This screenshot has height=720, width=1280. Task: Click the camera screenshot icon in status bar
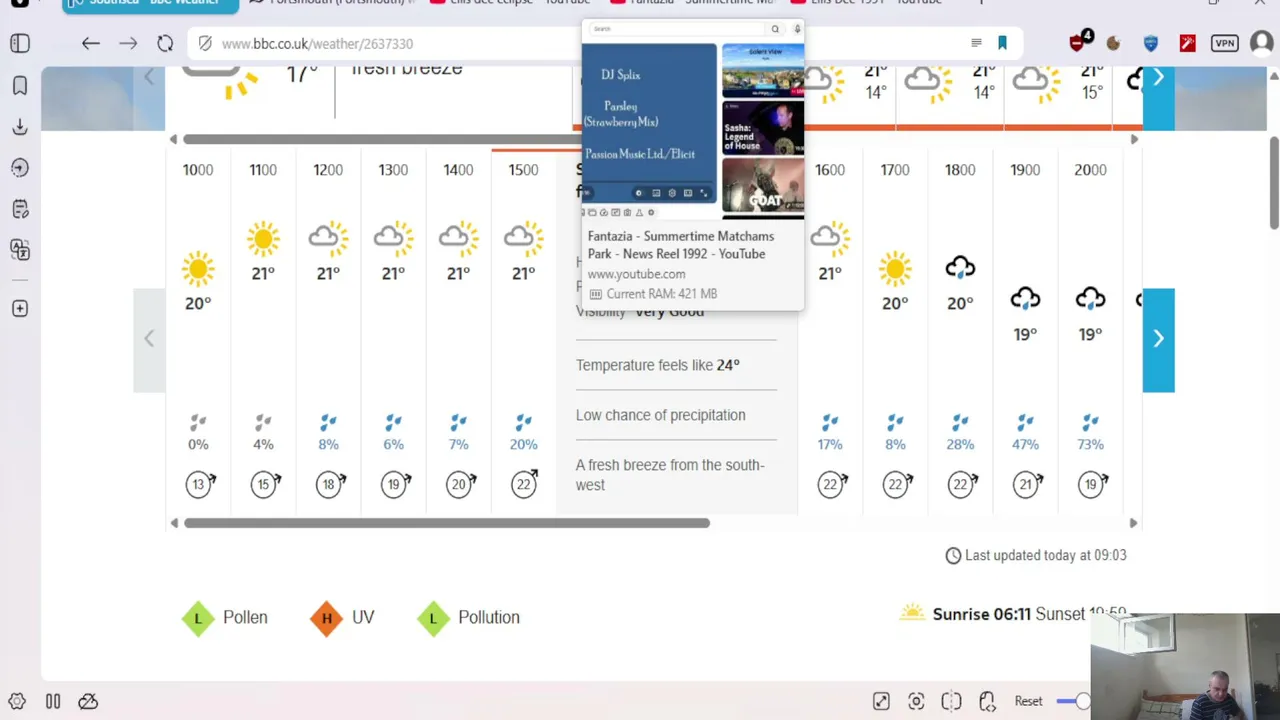pos(916,701)
